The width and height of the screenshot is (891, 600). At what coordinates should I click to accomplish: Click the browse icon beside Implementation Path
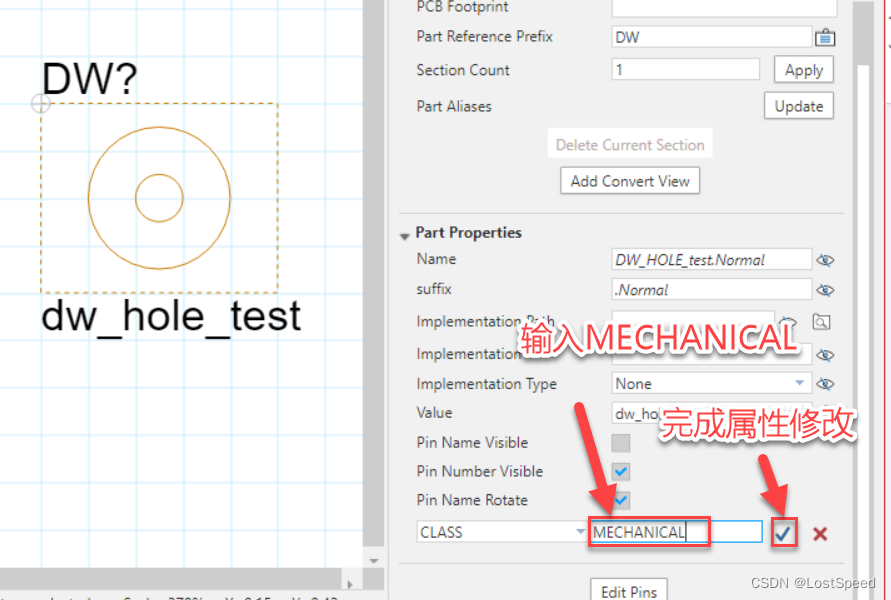(x=821, y=322)
